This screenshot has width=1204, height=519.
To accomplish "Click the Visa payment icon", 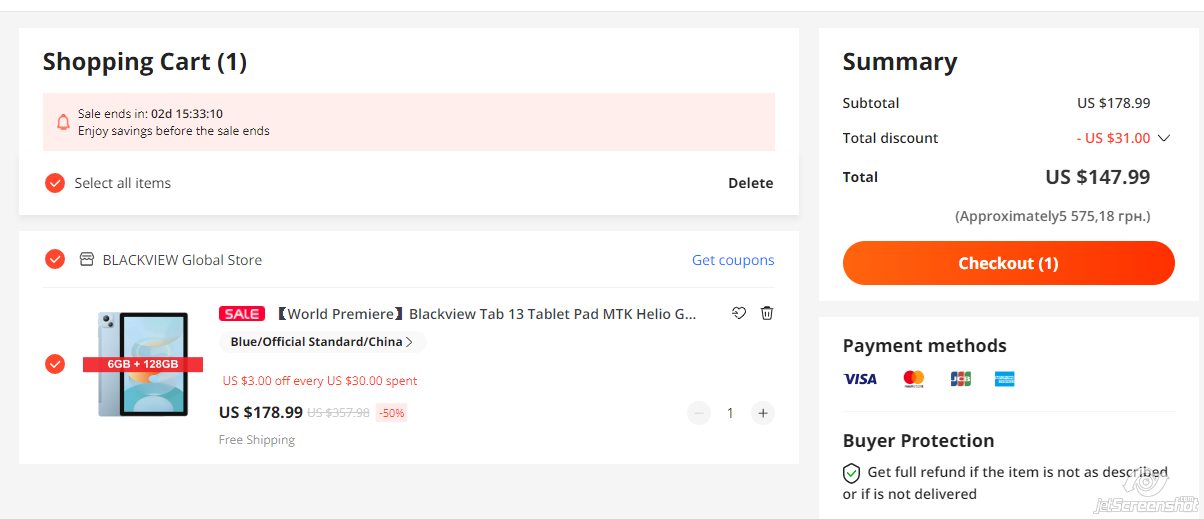I will pyautogui.click(x=860, y=379).
